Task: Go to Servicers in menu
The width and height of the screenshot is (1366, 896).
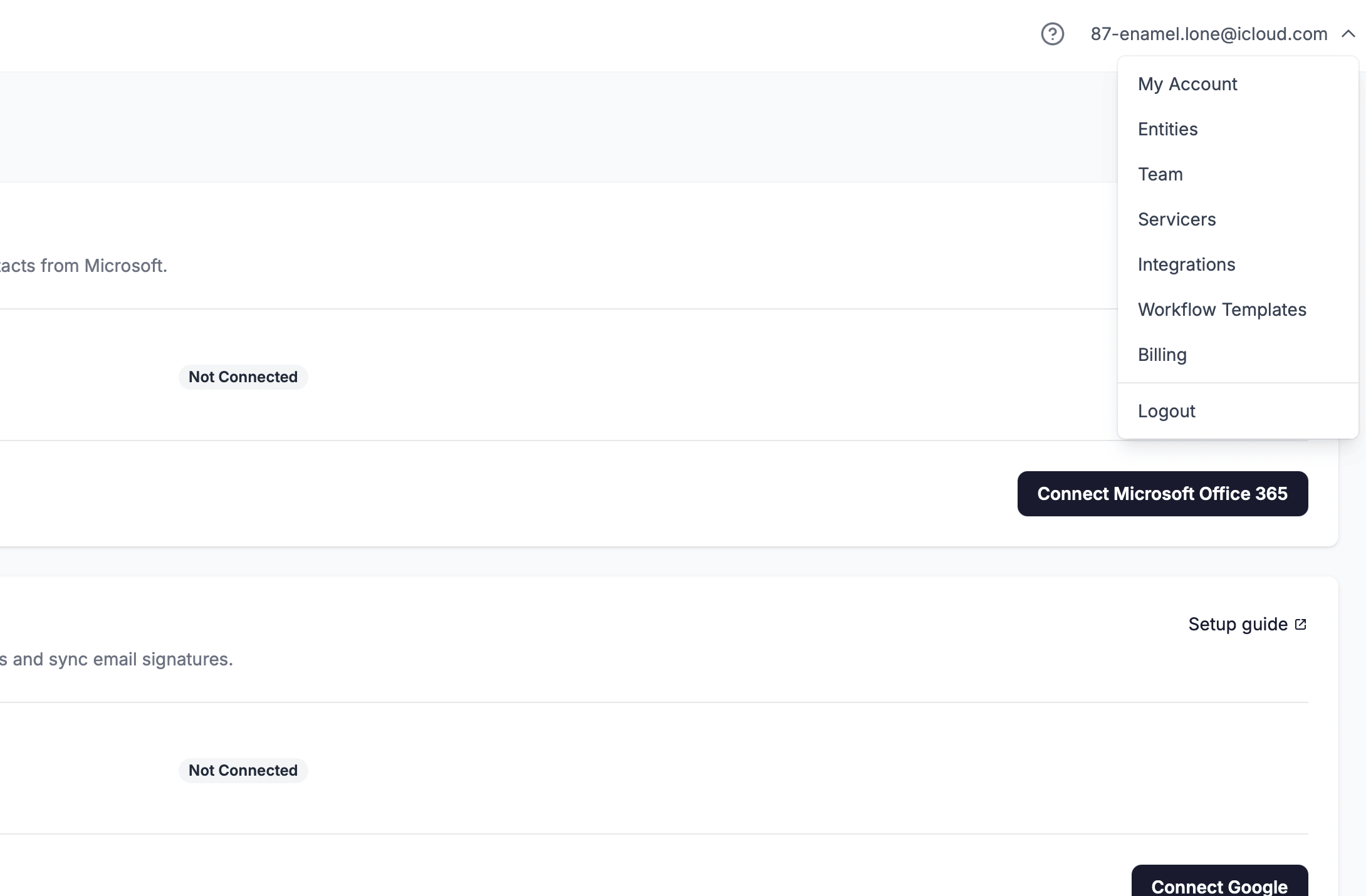Action: [1176, 219]
